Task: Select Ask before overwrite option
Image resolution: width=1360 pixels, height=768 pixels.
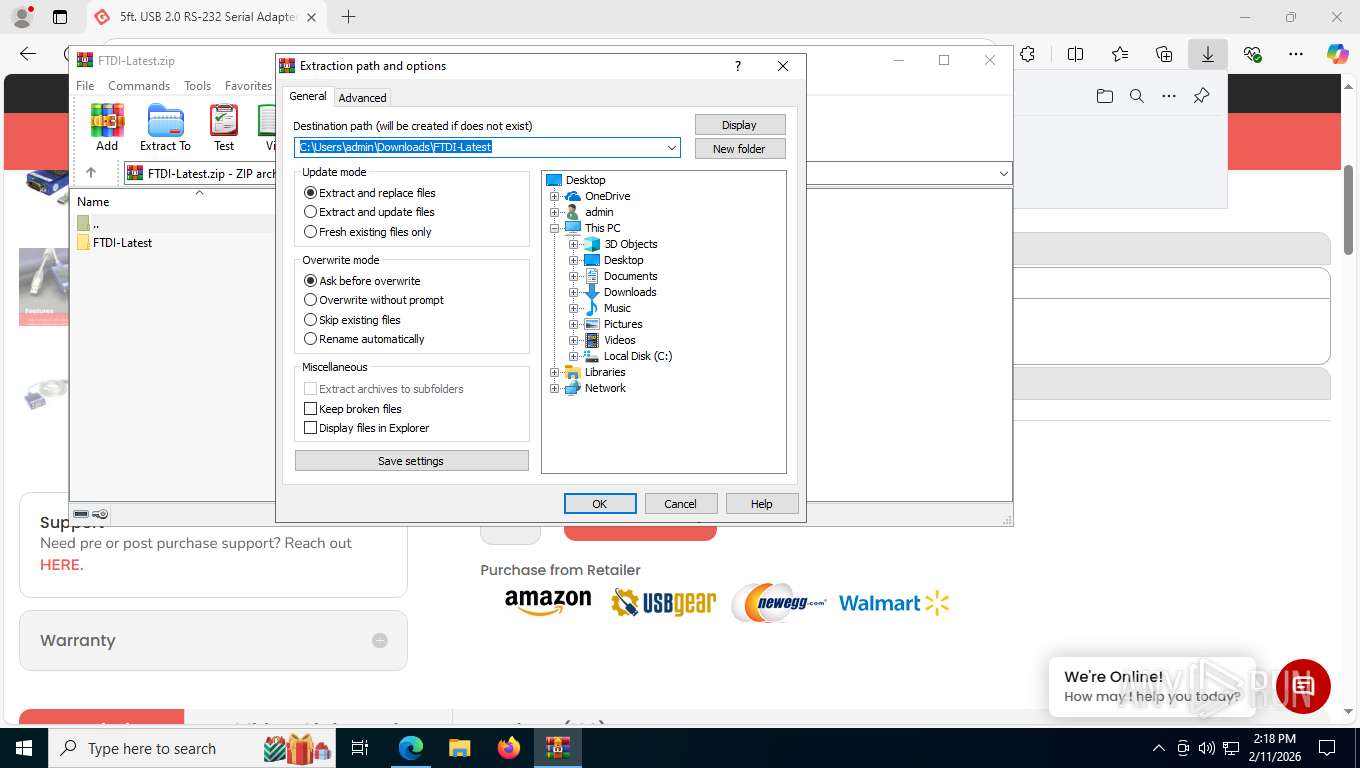Action: pyautogui.click(x=362, y=281)
